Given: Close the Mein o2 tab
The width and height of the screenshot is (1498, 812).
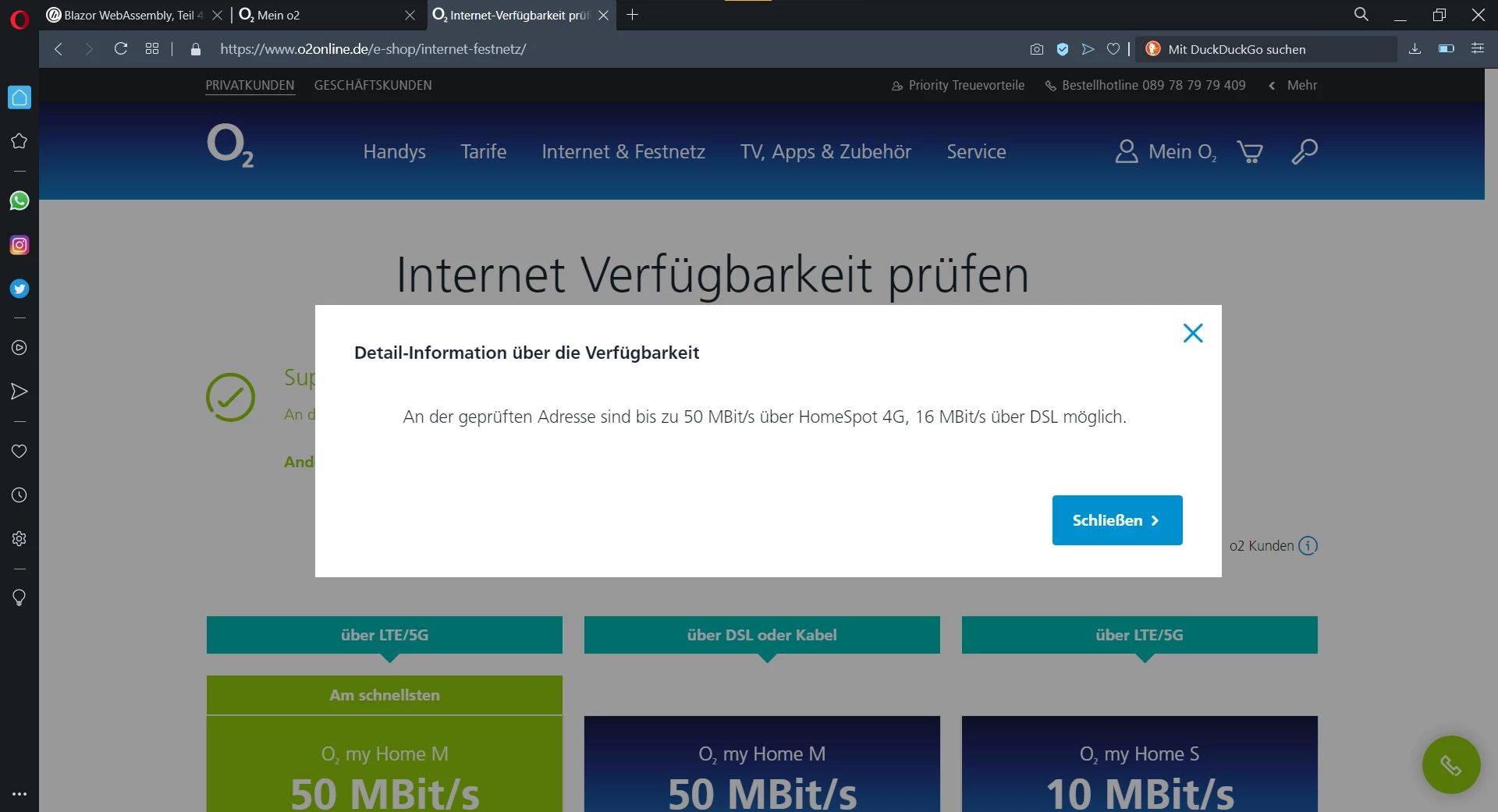Looking at the screenshot, I should tap(410, 15).
